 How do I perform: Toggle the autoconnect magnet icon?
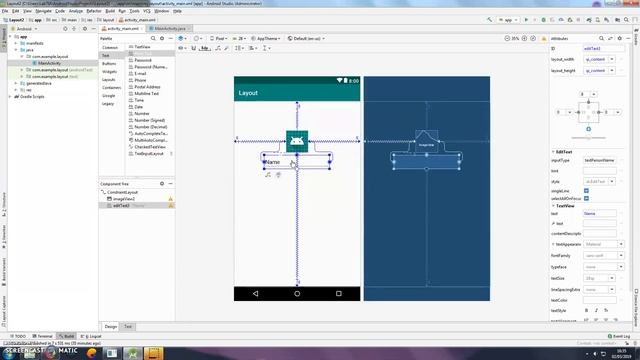pyautogui.click(x=194, y=48)
